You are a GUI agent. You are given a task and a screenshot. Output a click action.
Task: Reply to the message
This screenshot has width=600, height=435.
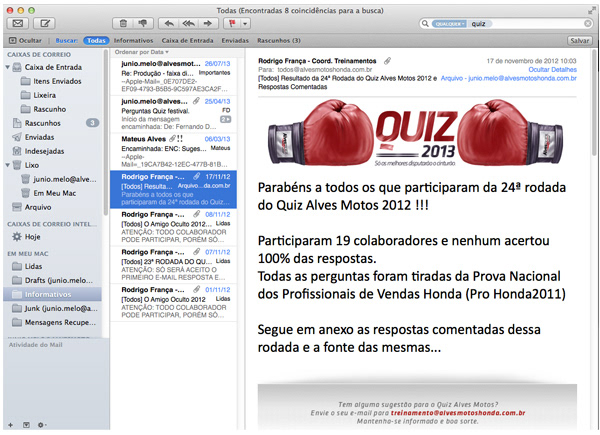tap(168, 24)
